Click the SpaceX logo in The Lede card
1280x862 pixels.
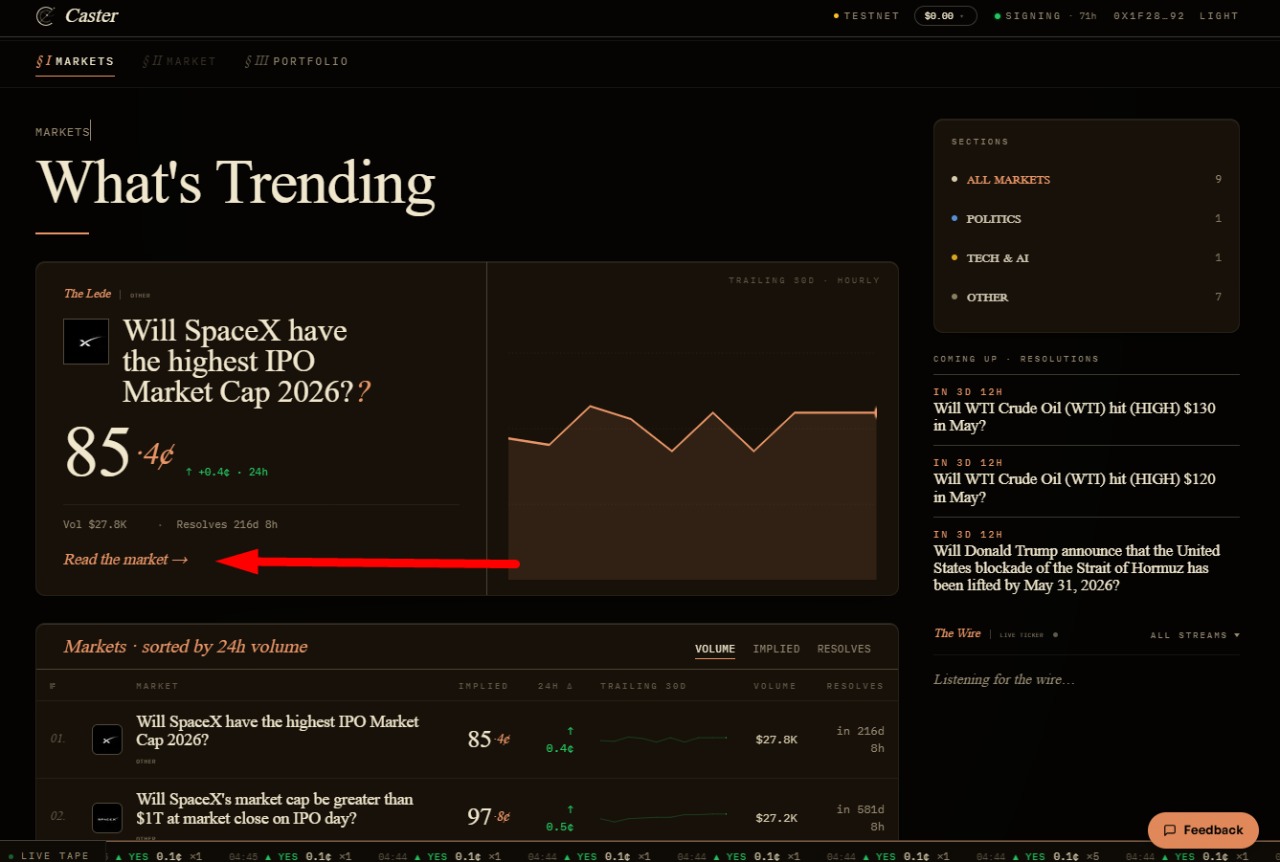[86, 341]
